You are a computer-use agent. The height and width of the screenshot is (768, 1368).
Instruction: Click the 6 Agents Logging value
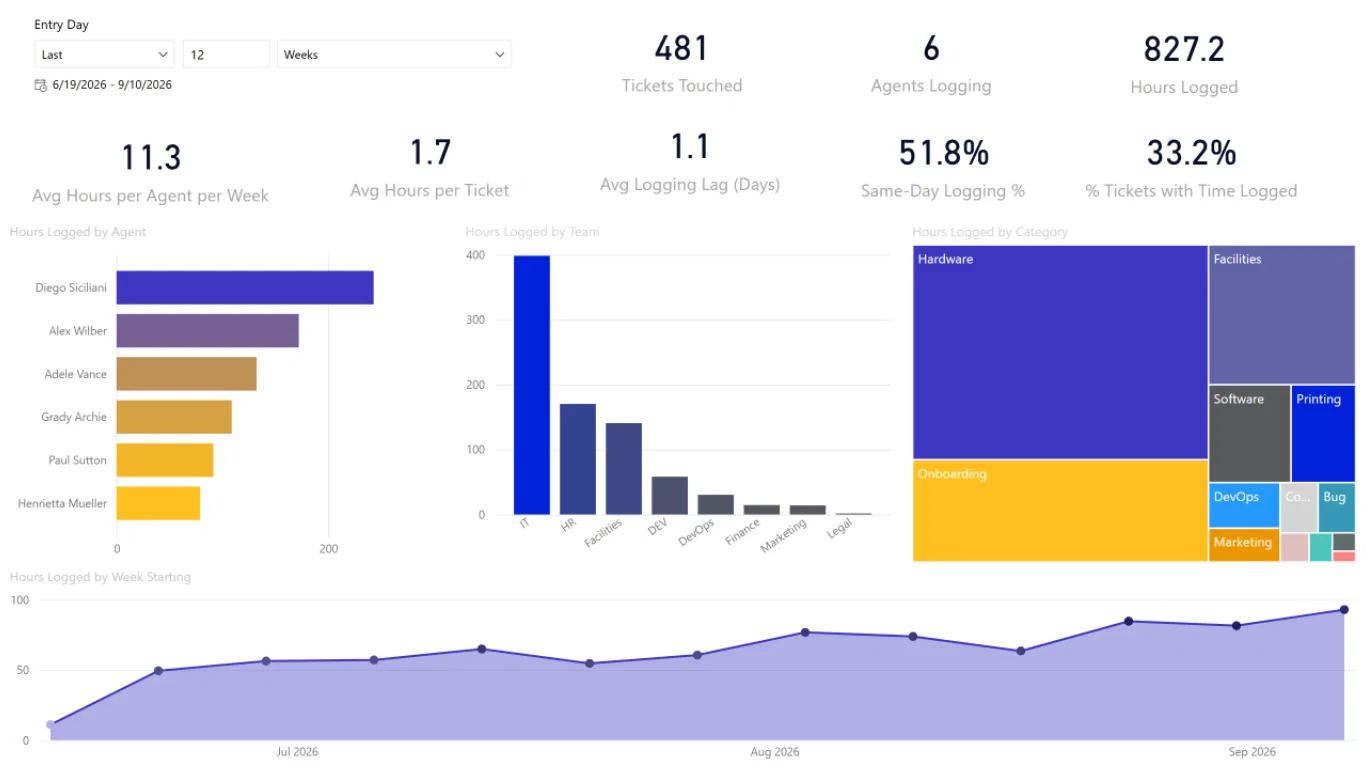click(931, 48)
